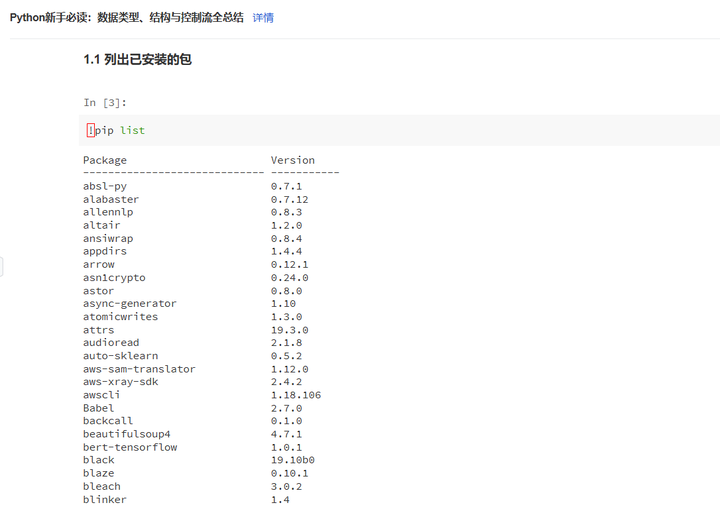Viewport: 720px width, 507px height.
Task: Select the aws-xray-sdk package name
Action: click(x=120, y=382)
